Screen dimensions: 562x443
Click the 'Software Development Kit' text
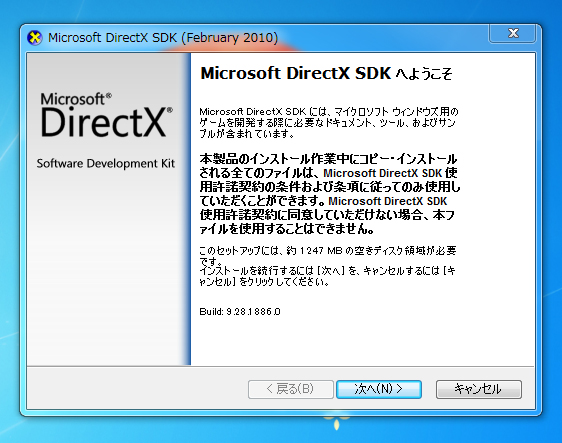105,163
